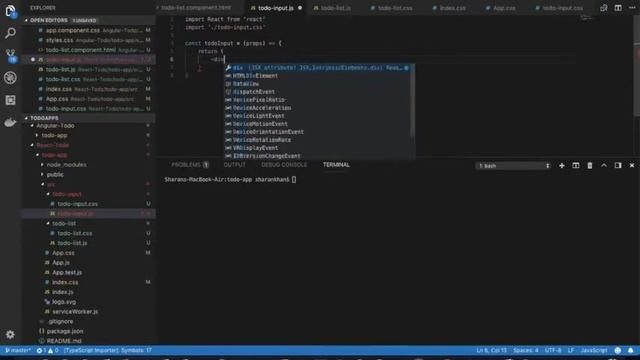
Task: Open logo.svg file in tree
Action: click(x=89, y=302)
